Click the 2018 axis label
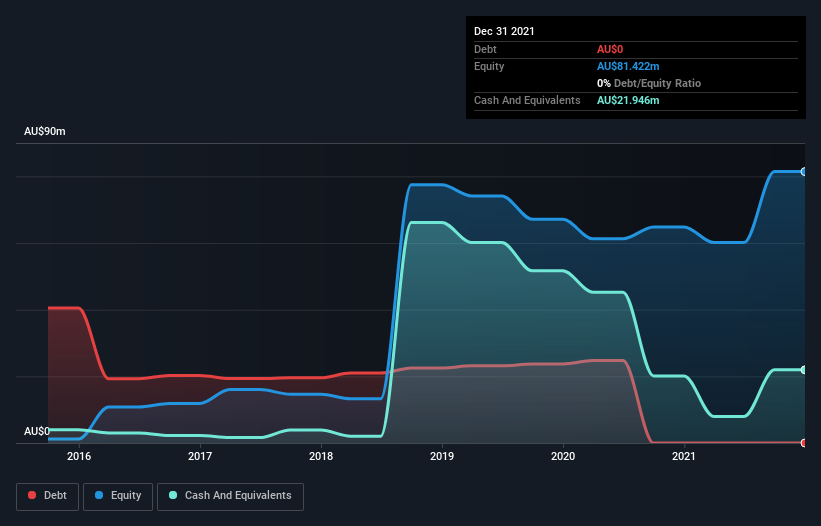821x526 pixels. point(321,456)
